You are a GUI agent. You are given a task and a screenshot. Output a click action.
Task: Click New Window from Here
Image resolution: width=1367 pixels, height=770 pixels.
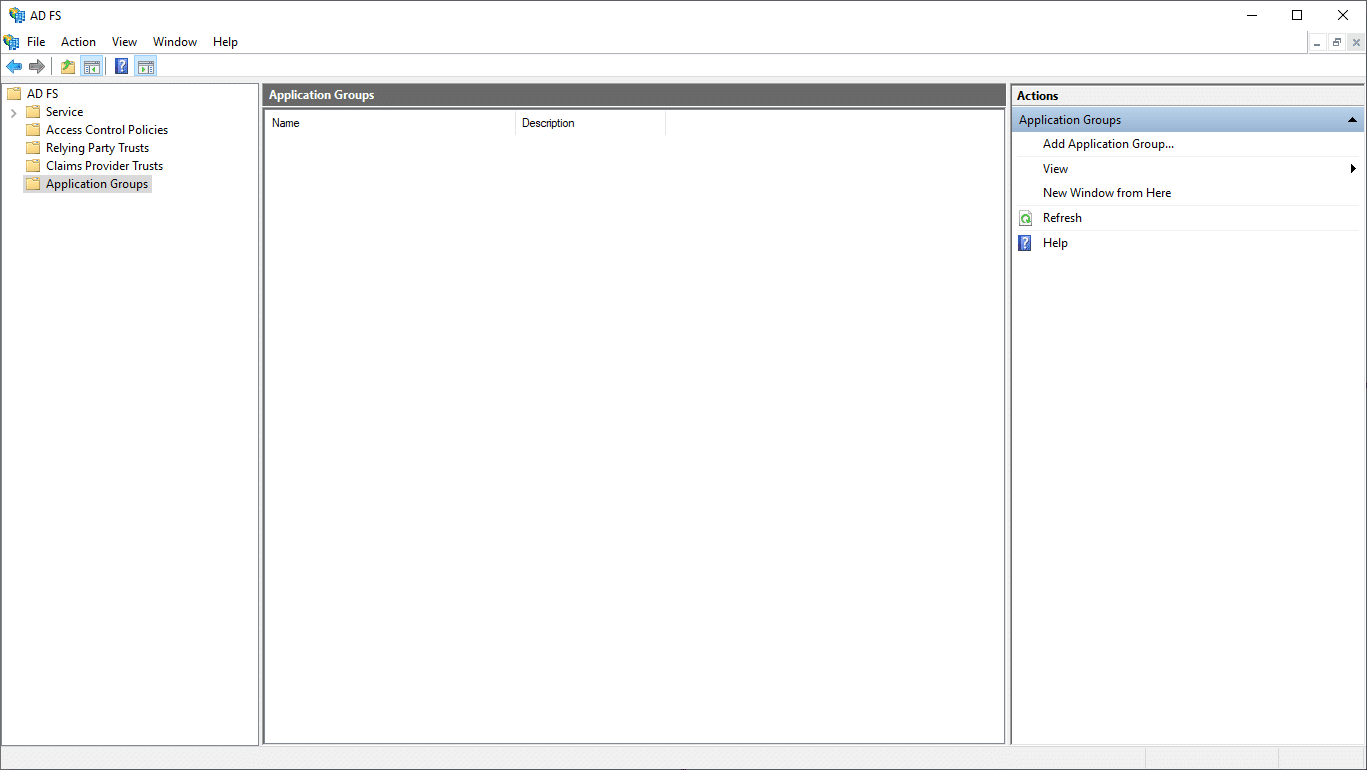[x=1107, y=193]
